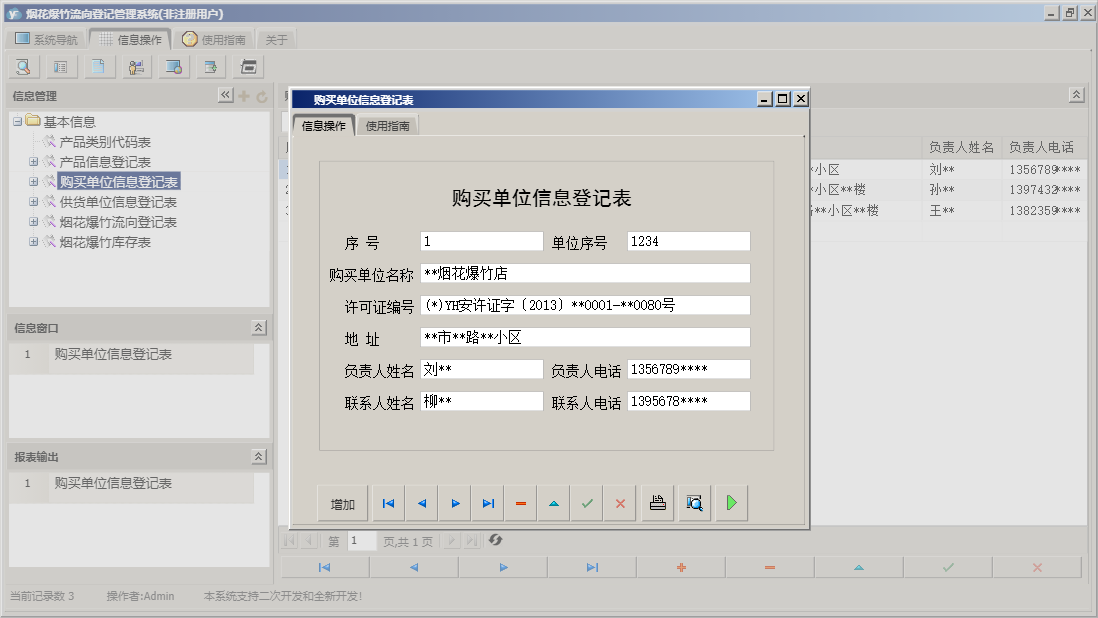Click the green play arrow button
The width and height of the screenshot is (1098, 618).
(731, 503)
